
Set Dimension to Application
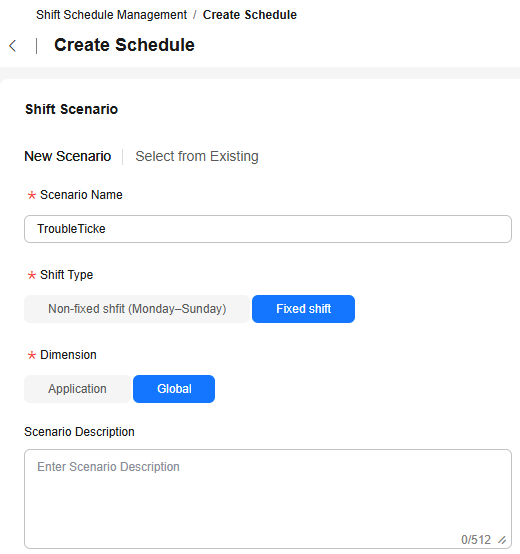pos(77,389)
